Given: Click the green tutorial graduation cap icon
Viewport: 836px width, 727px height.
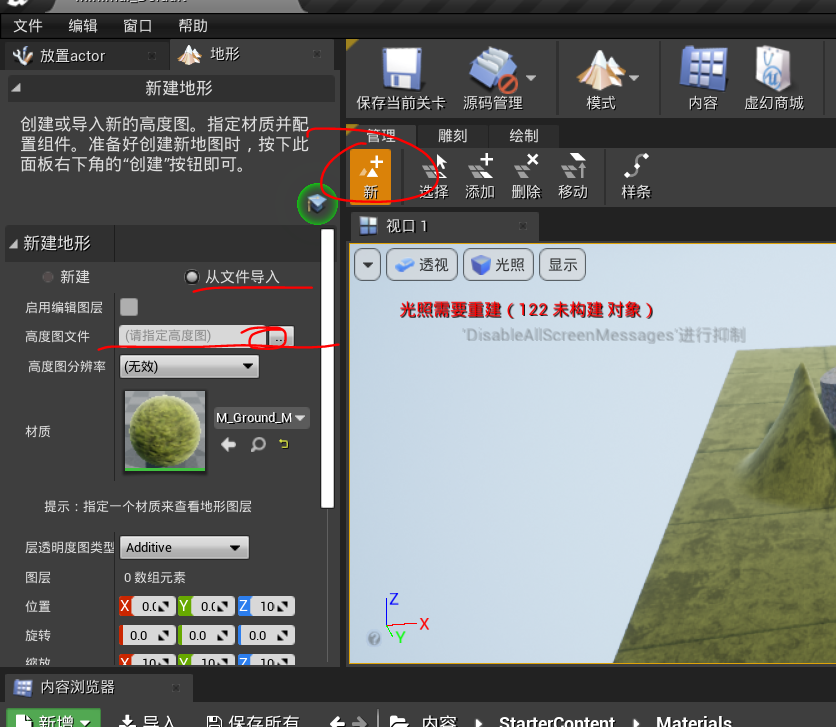Looking at the screenshot, I should pyautogui.click(x=317, y=204).
